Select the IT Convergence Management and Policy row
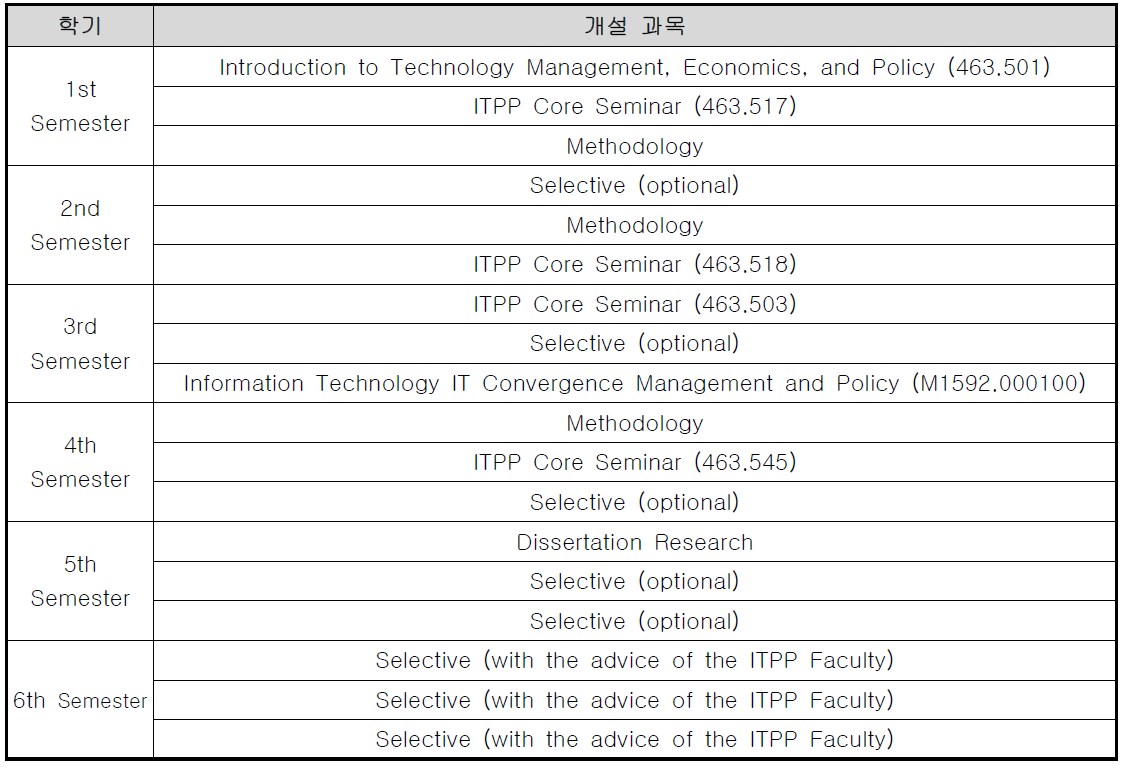The height and width of the screenshot is (768, 1129). (x=634, y=383)
